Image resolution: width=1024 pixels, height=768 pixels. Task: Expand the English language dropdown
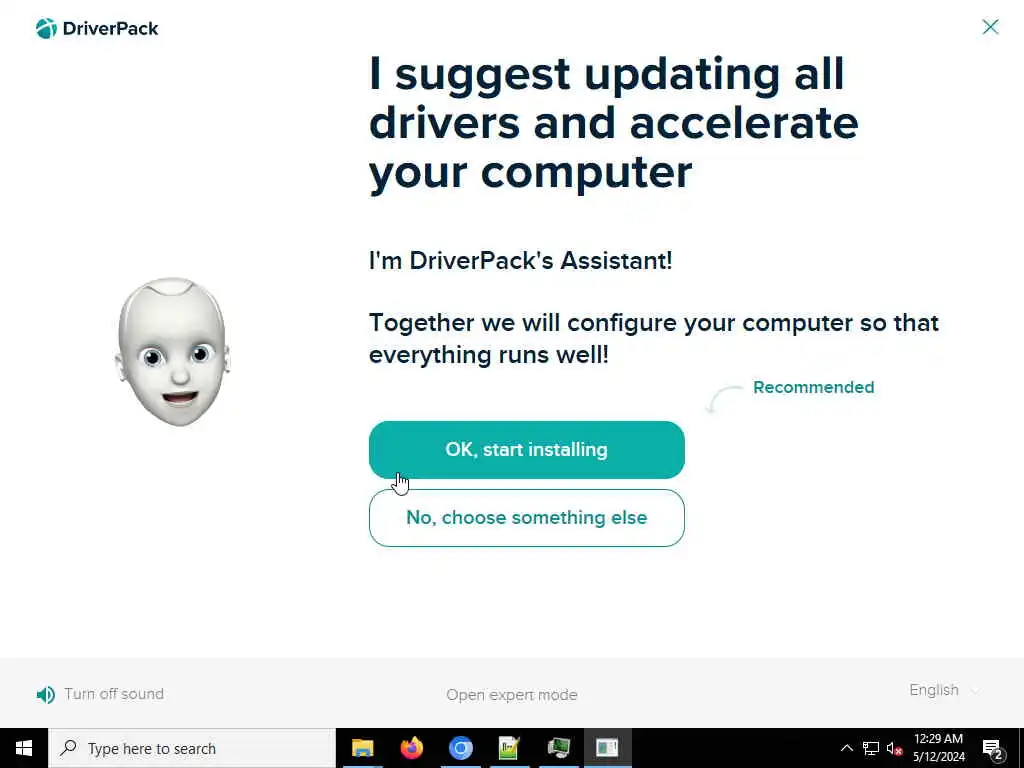tap(944, 690)
